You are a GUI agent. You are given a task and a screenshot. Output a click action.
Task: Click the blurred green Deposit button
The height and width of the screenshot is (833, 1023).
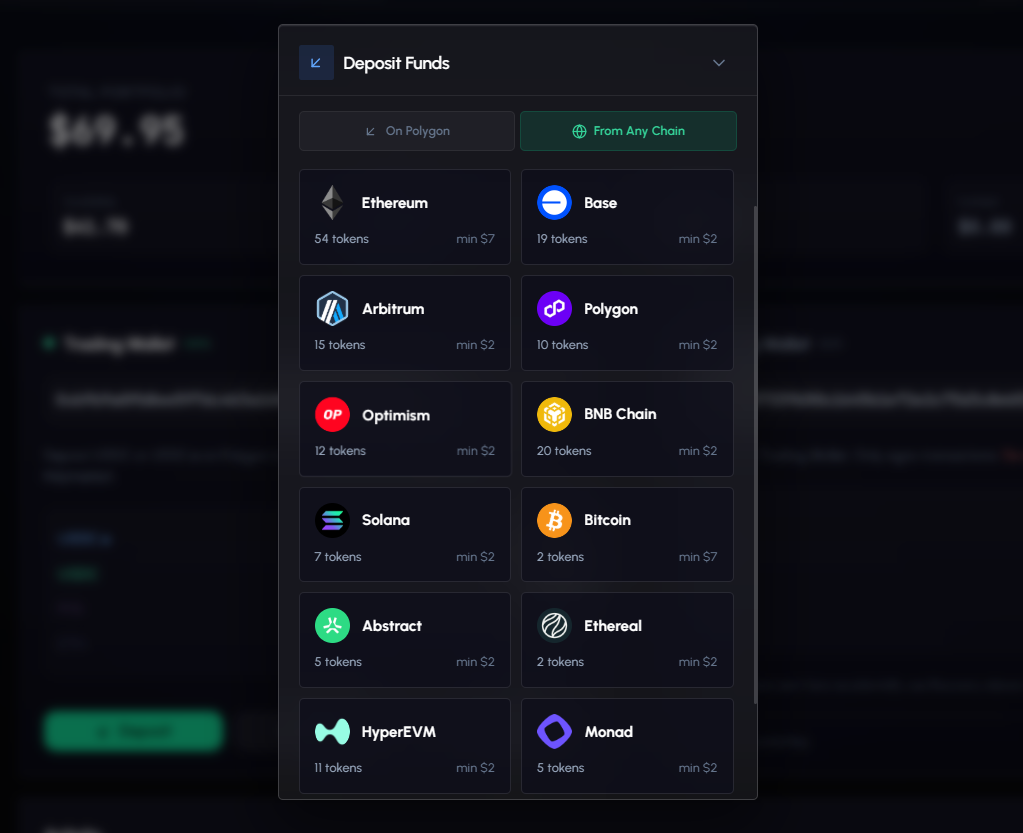coord(133,731)
